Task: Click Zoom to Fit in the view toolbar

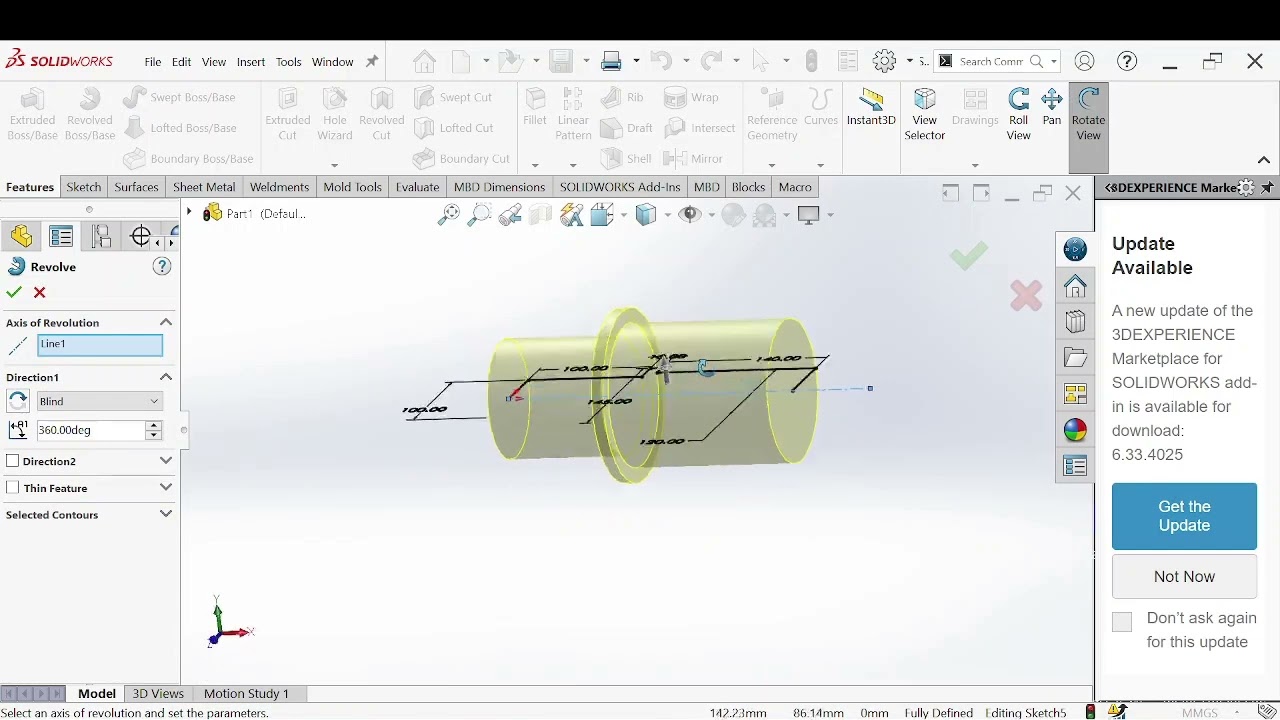Action: (449, 214)
